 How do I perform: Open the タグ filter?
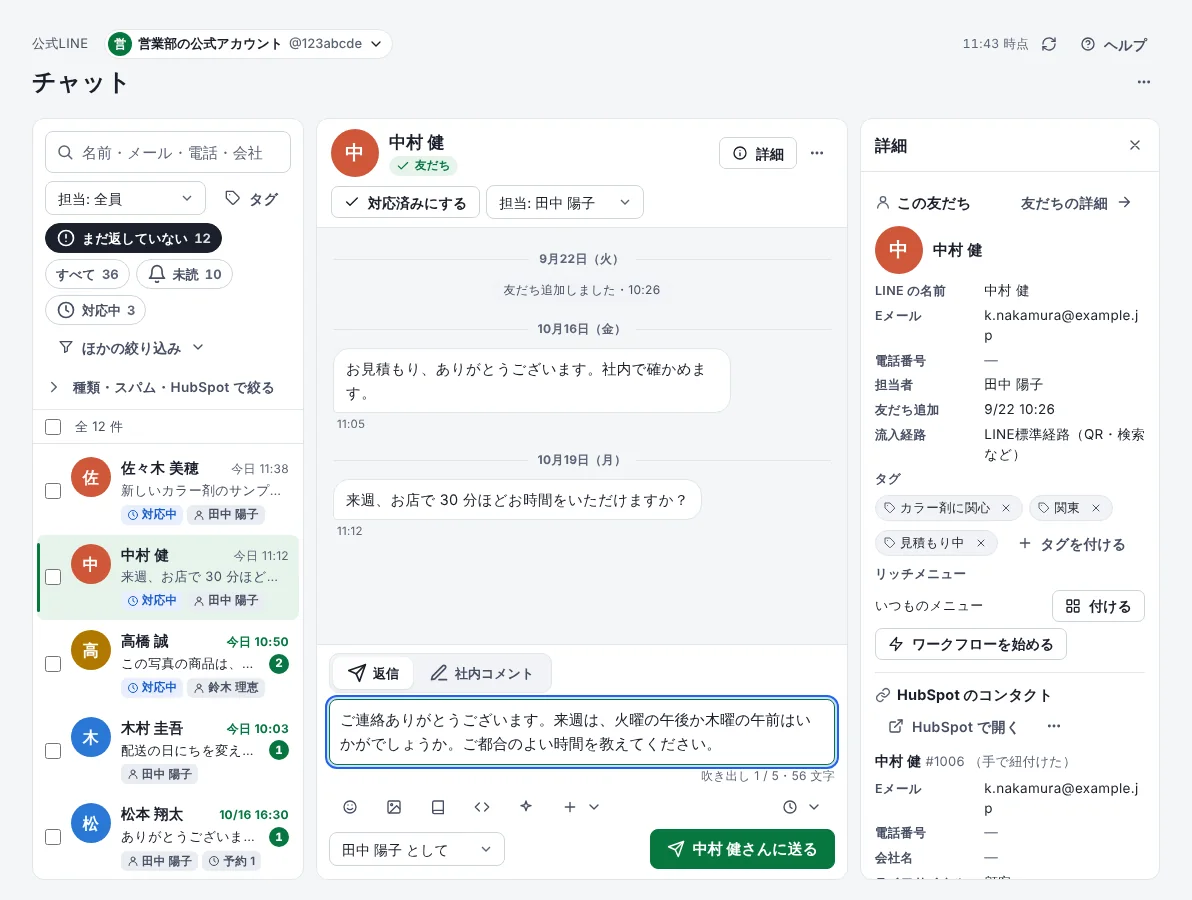[252, 199]
